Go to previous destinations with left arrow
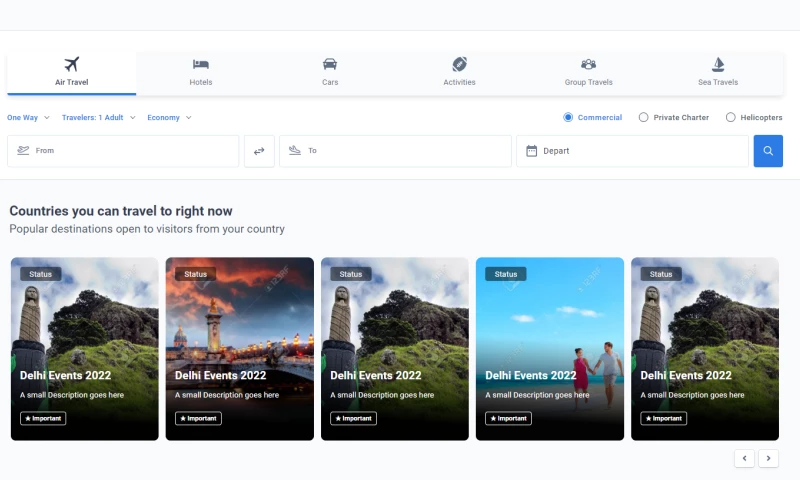The width and height of the screenshot is (800, 480). (x=744, y=458)
